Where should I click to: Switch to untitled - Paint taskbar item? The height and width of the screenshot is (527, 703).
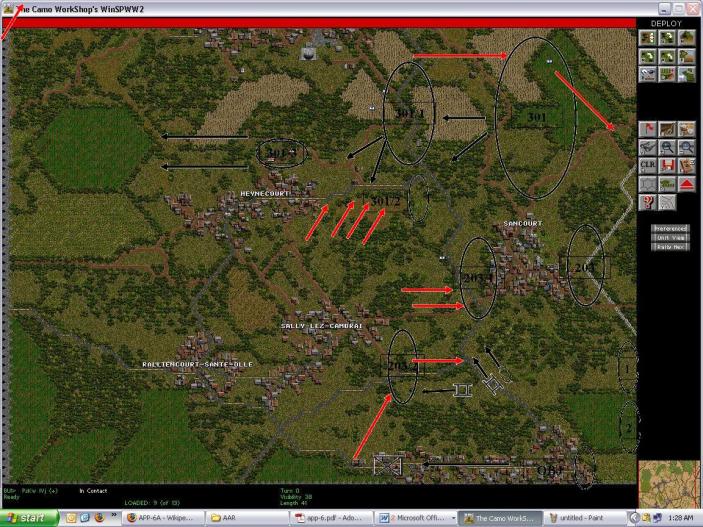[x=583, y=518]
